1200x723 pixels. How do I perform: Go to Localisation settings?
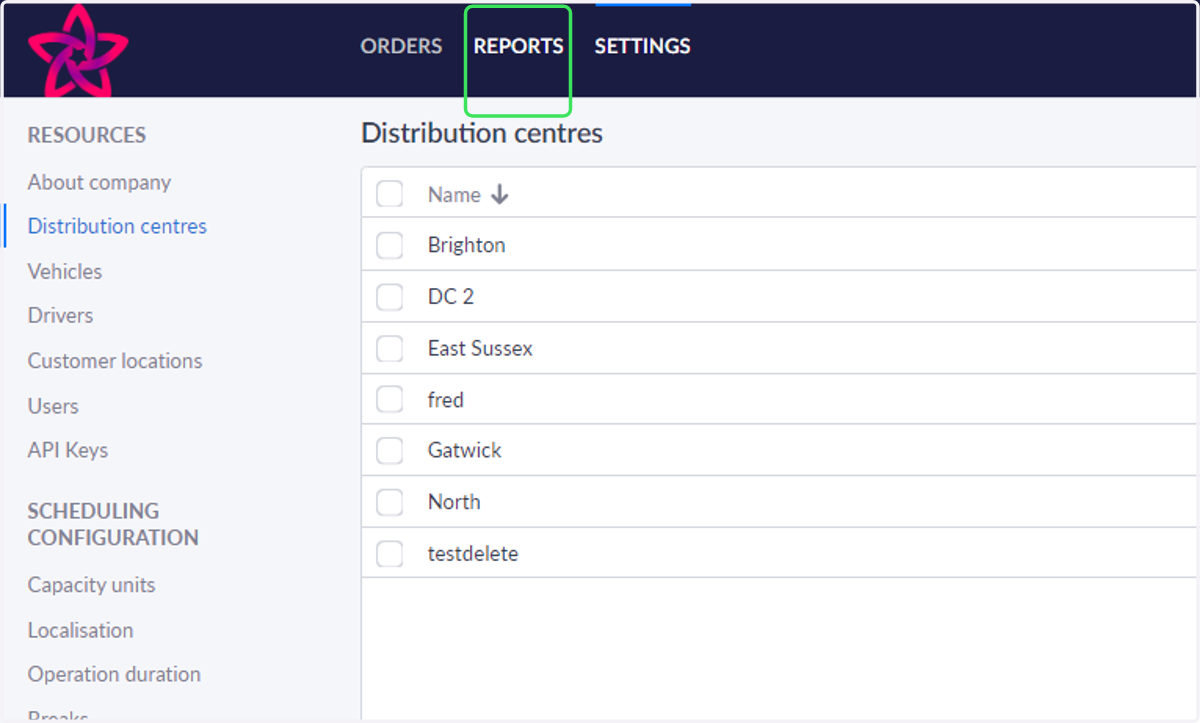80,630
